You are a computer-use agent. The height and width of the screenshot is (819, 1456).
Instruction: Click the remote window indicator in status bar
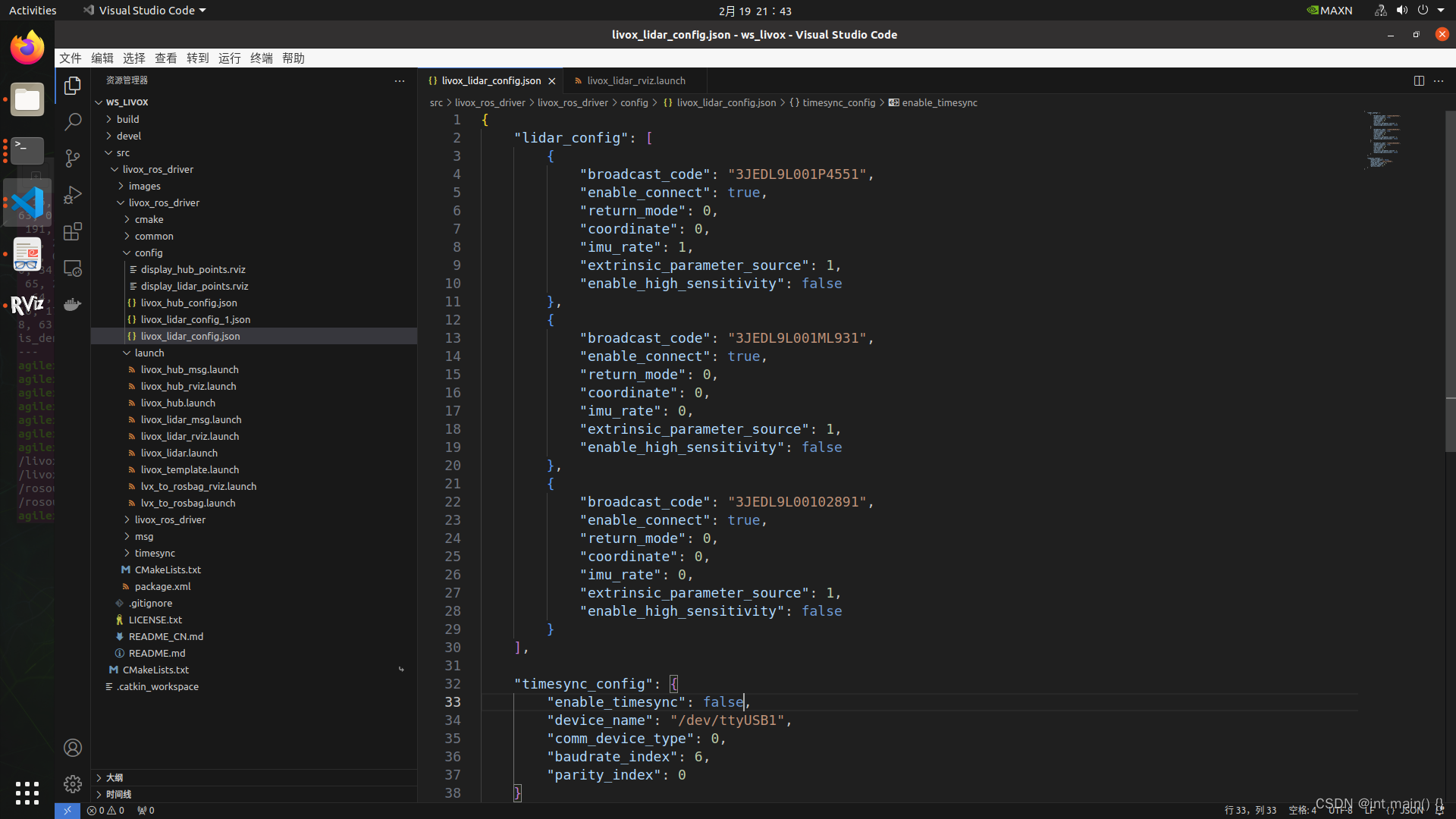pos(67,810)
